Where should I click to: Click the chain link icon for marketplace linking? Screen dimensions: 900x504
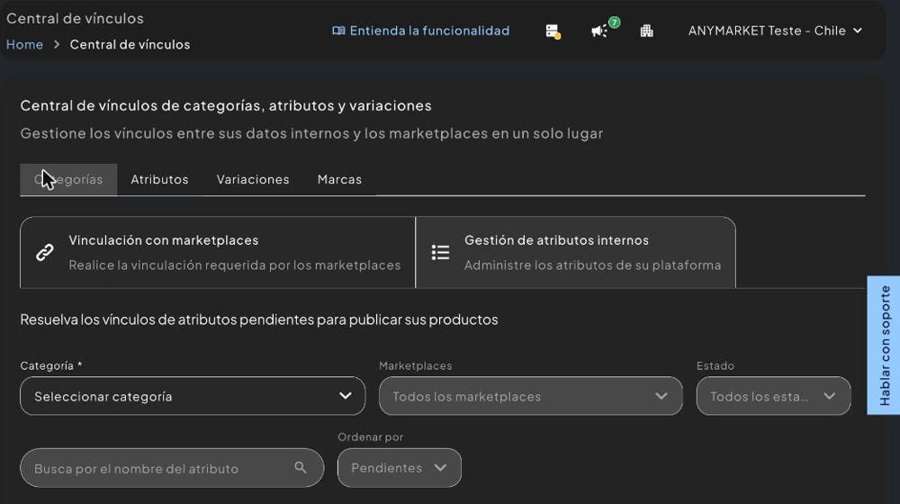(45, 252)
